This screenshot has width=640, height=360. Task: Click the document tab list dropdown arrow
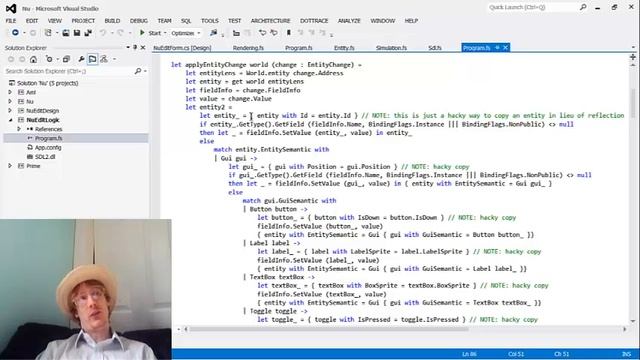633,47
